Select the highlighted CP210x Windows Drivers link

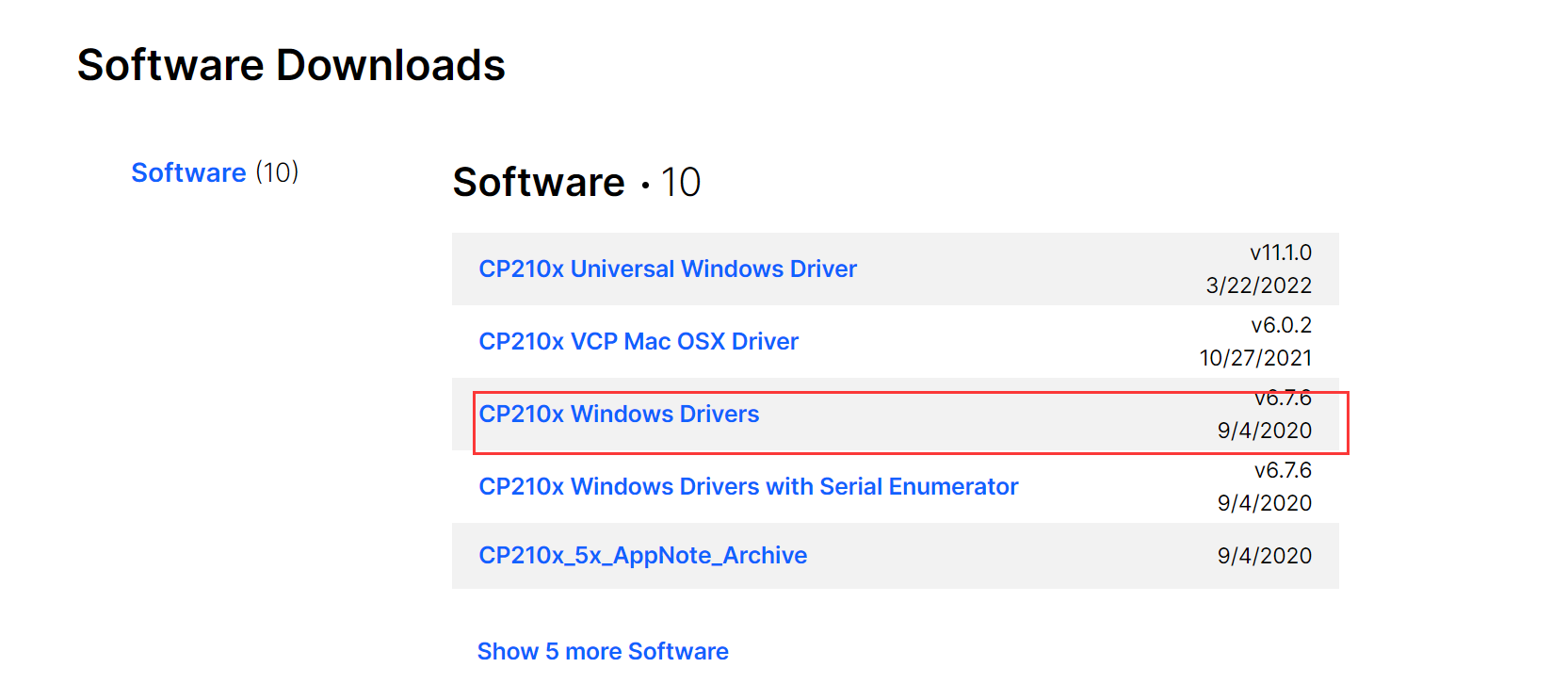tap(620, 414)
